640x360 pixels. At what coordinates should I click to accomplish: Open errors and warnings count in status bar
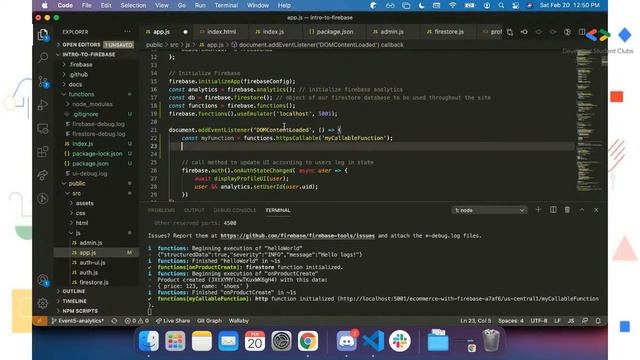pos(137,321)
